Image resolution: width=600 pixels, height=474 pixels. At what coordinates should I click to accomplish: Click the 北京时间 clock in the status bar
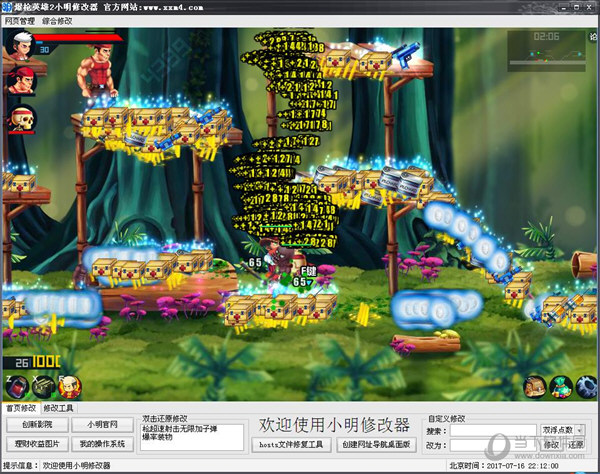504,466
